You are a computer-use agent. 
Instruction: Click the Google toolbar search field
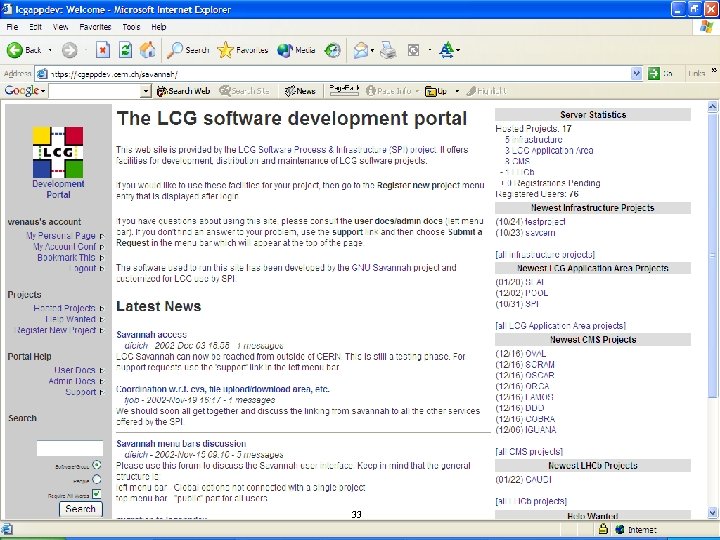pyautogui.click(x=95, y=91)
